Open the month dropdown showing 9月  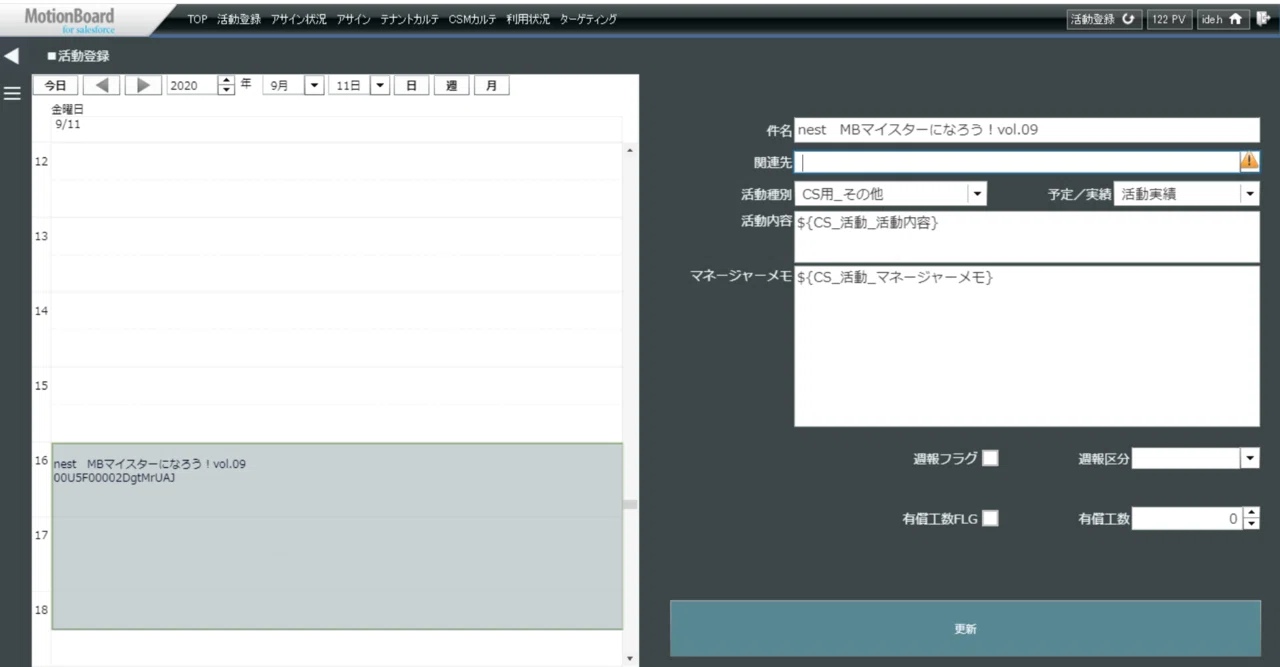click(x=314, y=86)
